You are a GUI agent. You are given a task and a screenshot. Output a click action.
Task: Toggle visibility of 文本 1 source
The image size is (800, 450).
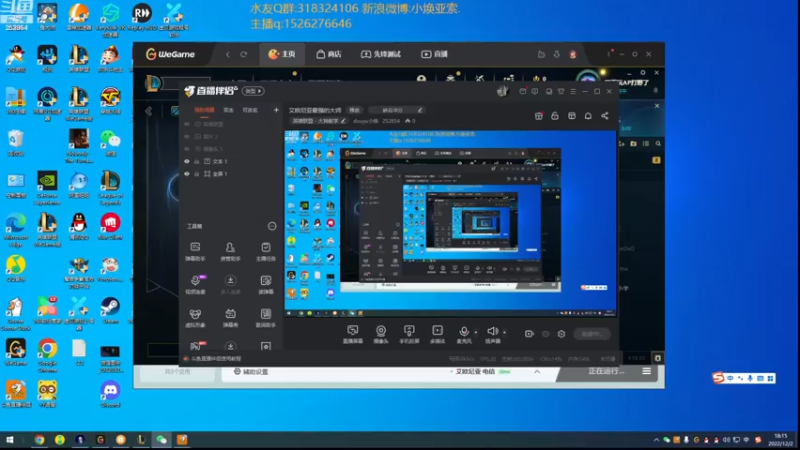click(x=187, y=161)
